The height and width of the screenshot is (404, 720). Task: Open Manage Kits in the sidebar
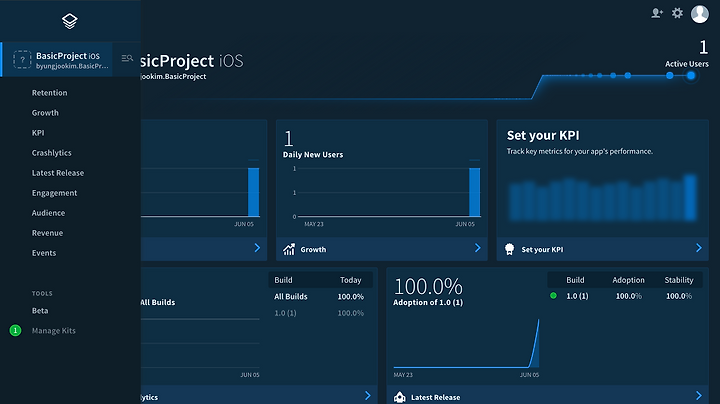54,331
